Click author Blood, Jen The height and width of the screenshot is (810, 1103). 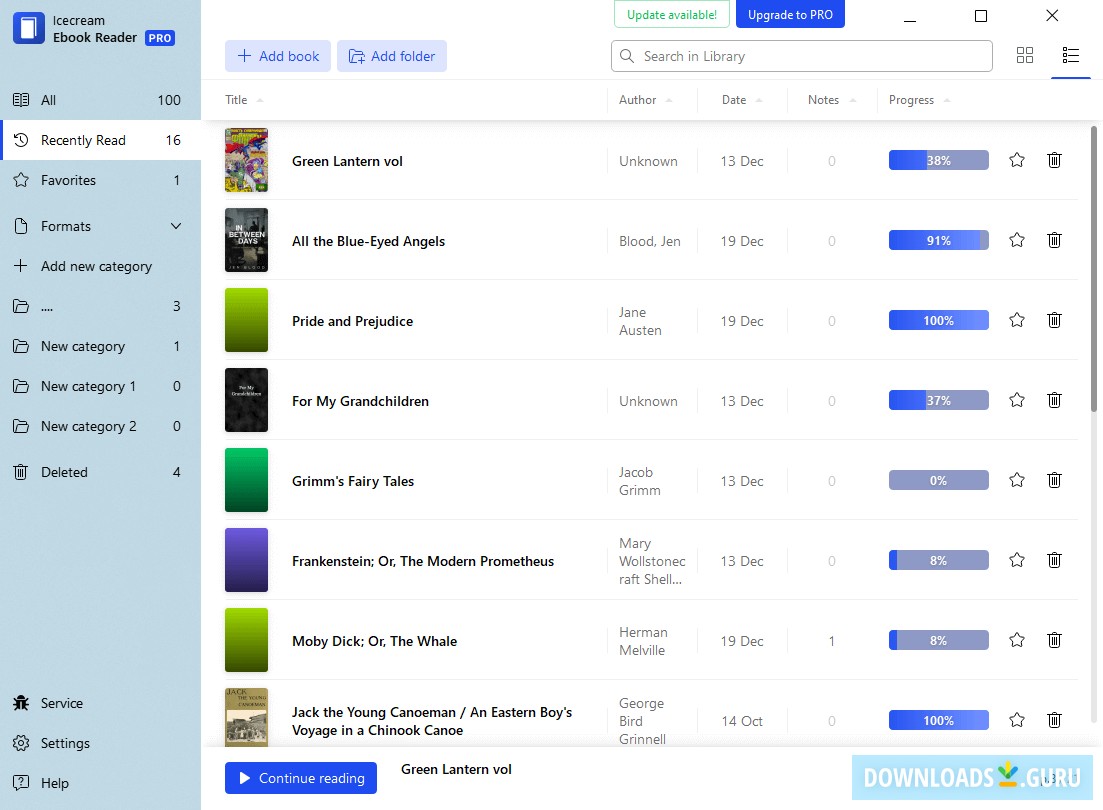click(x=649, y=241)
